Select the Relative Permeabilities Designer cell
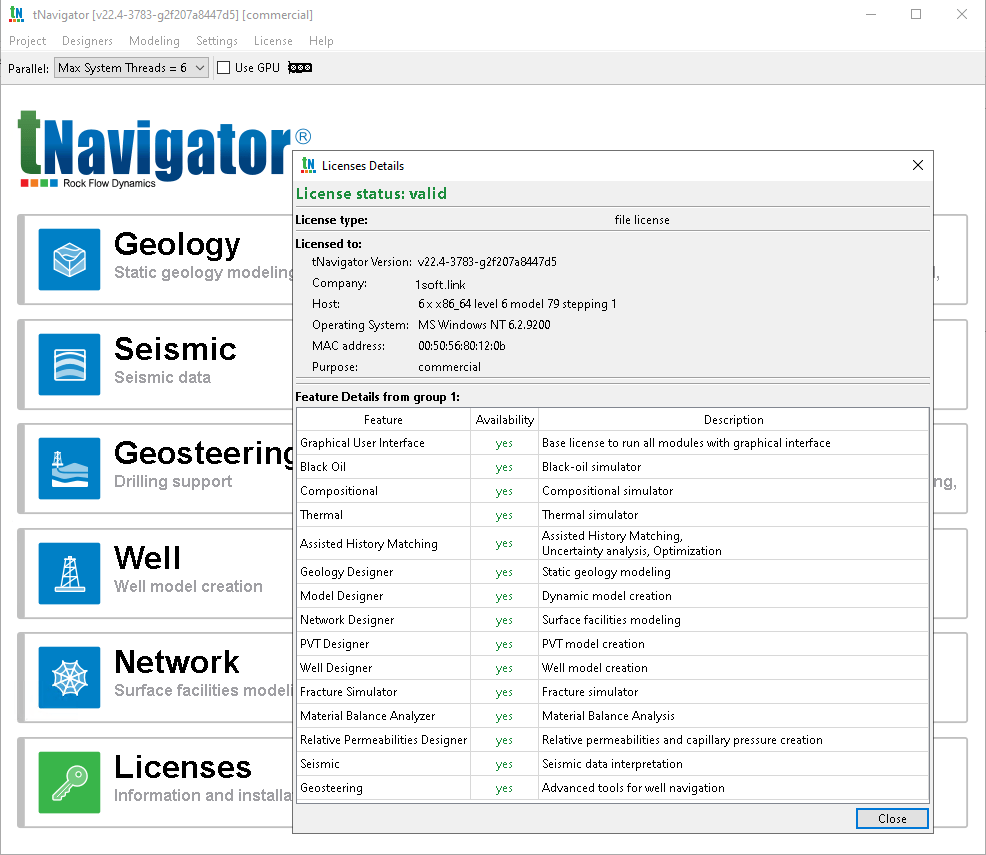The image size is (986, 855). point(384,740)
